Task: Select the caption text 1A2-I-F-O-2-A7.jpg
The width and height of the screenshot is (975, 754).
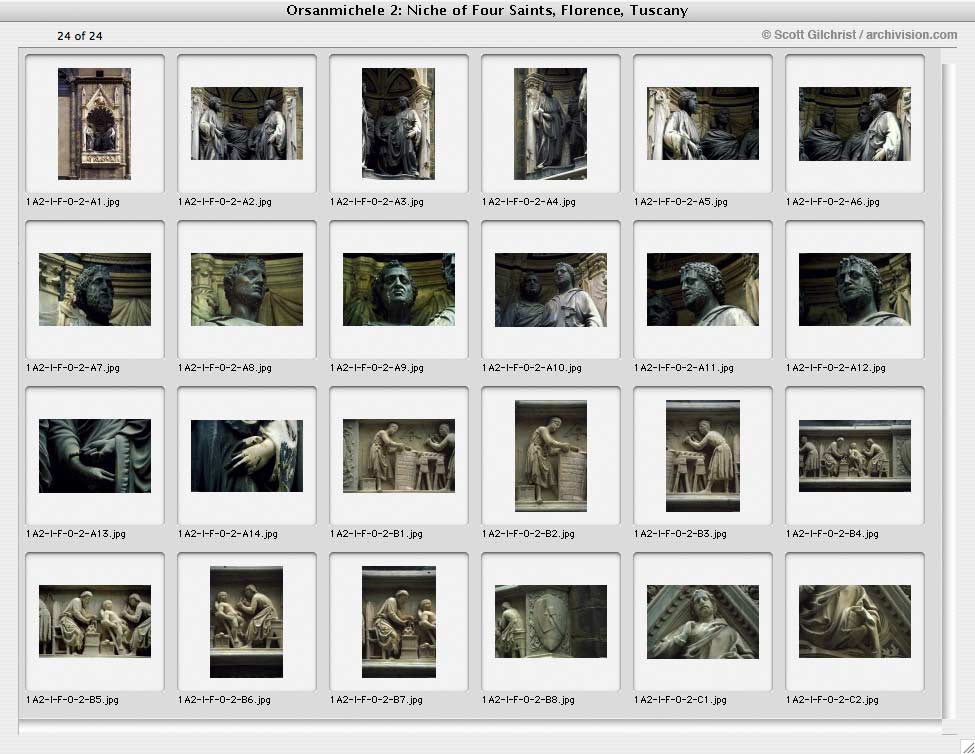Action: (73, 367)
